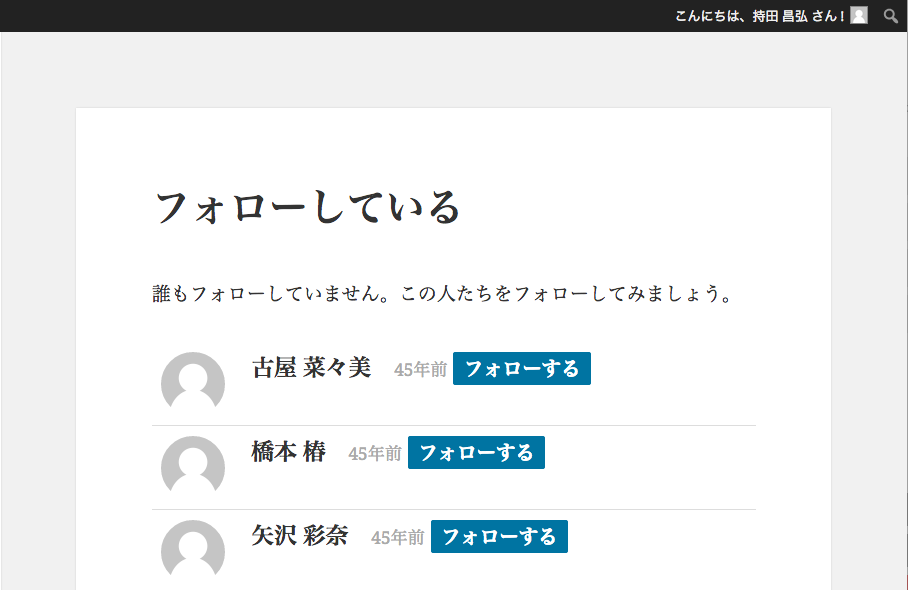
Task: Click the フォローしている page heading
Action: pyautogui.click(x=308, y=208)
